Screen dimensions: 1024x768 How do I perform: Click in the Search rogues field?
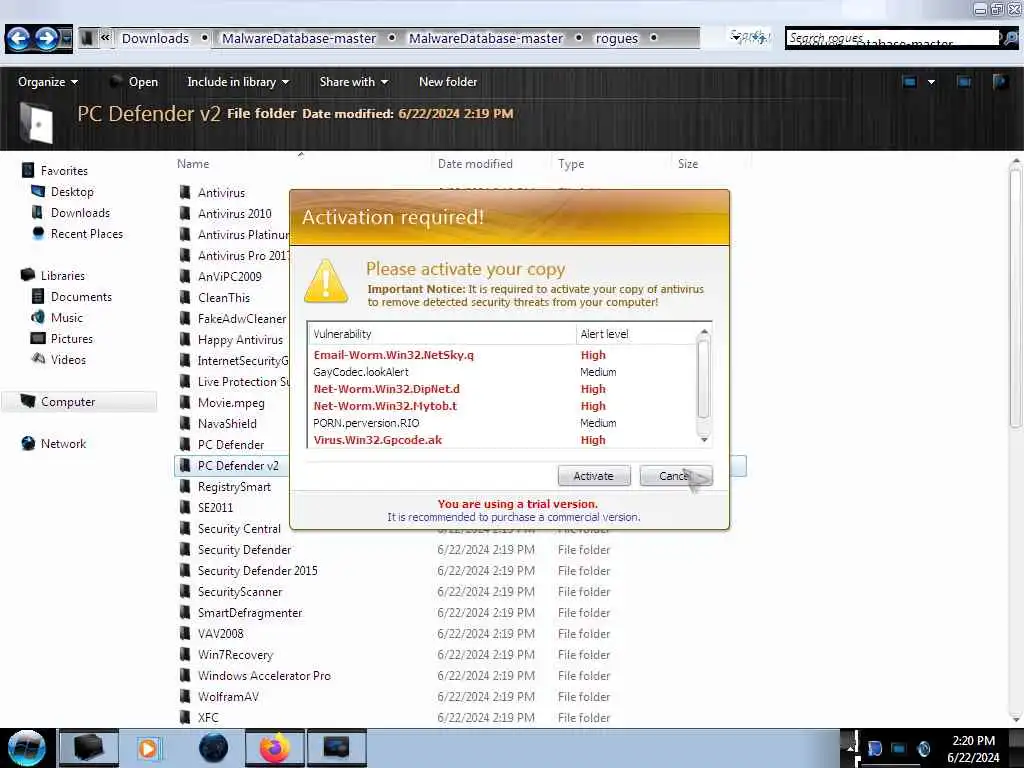(x=892, y=39)
